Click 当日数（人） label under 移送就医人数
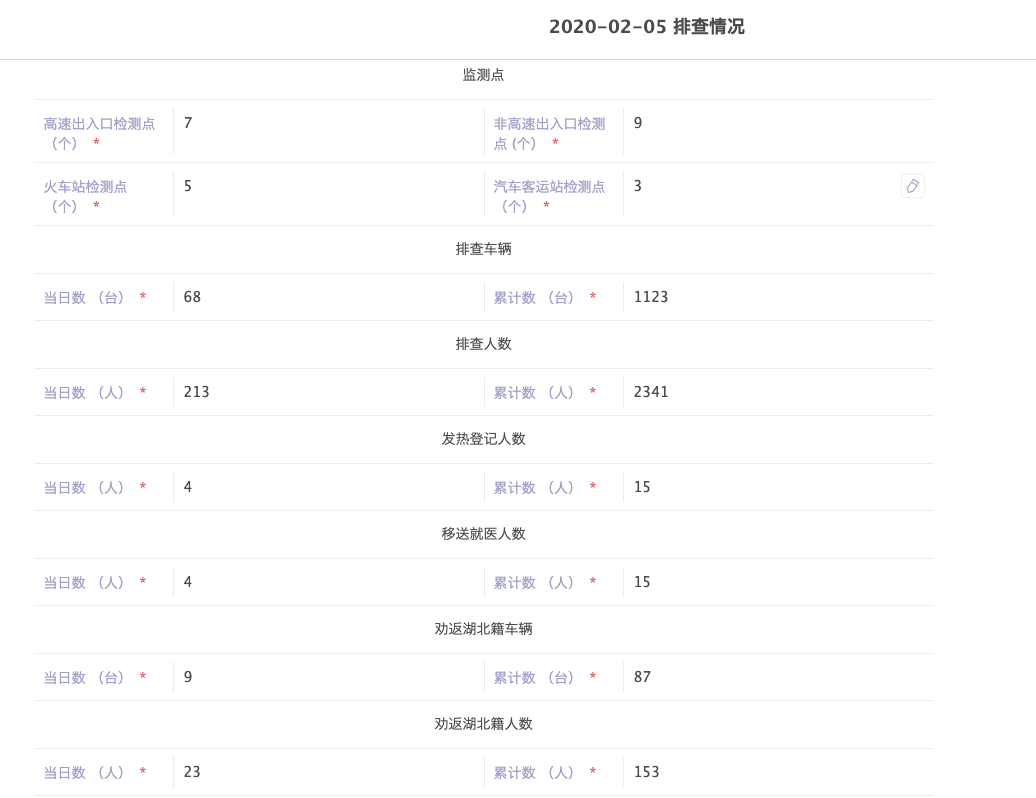Image resolution: width=1036 pixels, height=798 pixels. (84, 583)
